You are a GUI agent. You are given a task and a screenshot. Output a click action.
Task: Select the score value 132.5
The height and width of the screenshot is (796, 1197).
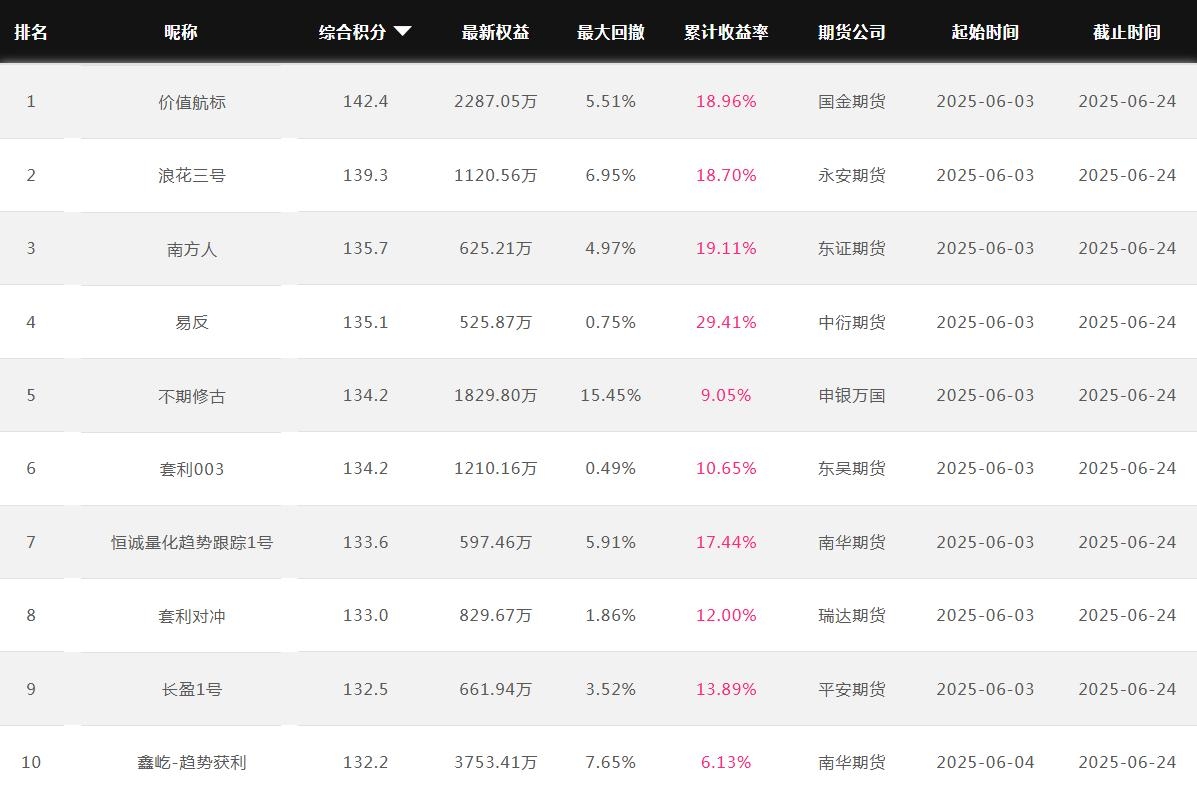366,689
